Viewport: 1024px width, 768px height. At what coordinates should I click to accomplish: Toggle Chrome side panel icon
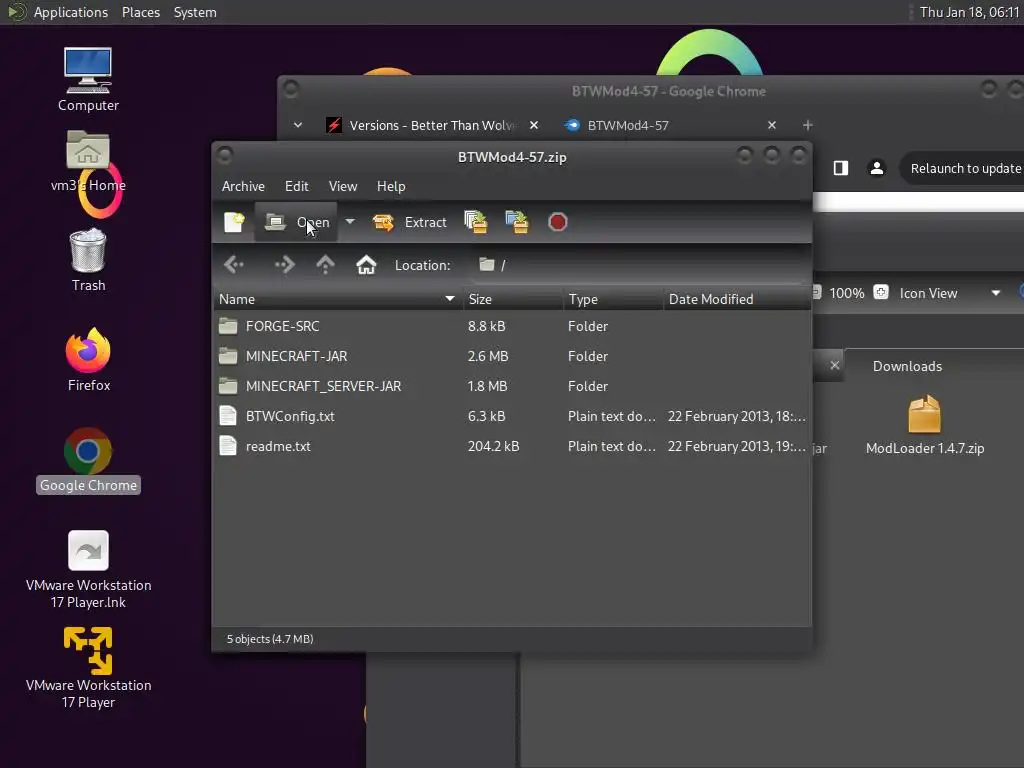pyautogui.click(x=841, y=168)
